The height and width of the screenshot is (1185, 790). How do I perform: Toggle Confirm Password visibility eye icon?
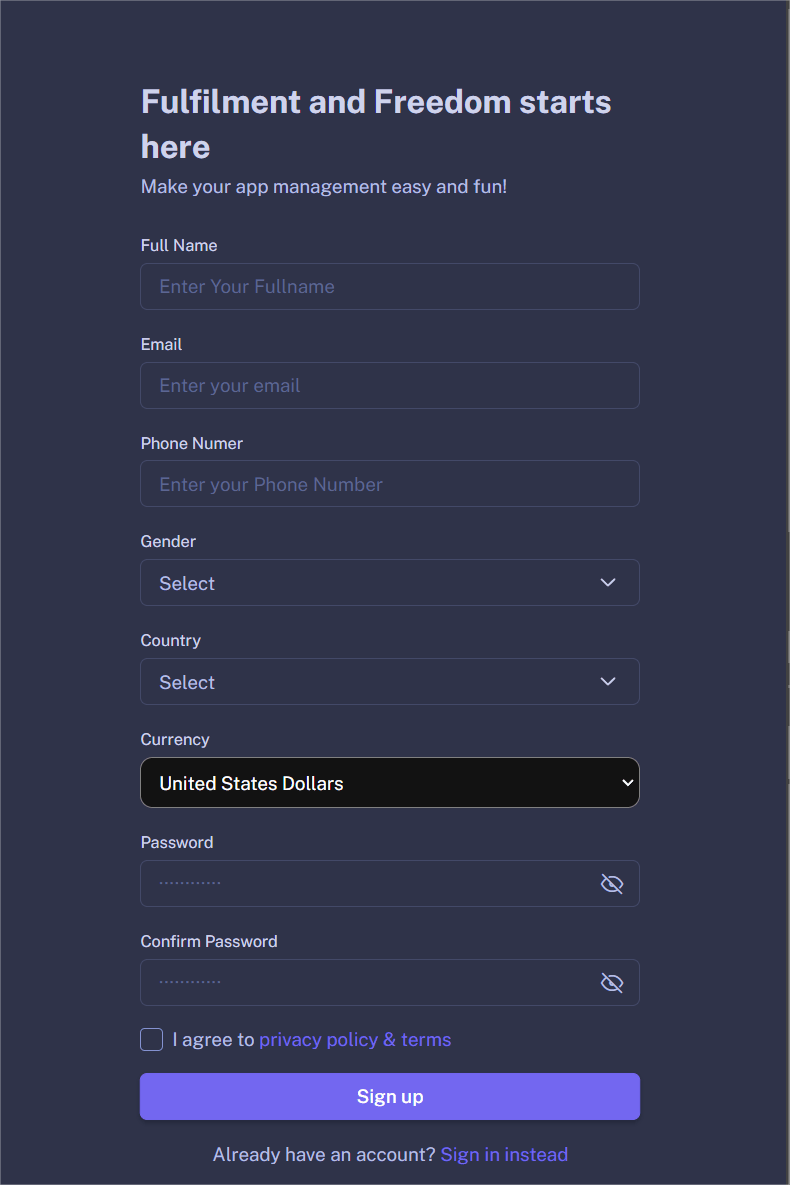coord(612,982)
